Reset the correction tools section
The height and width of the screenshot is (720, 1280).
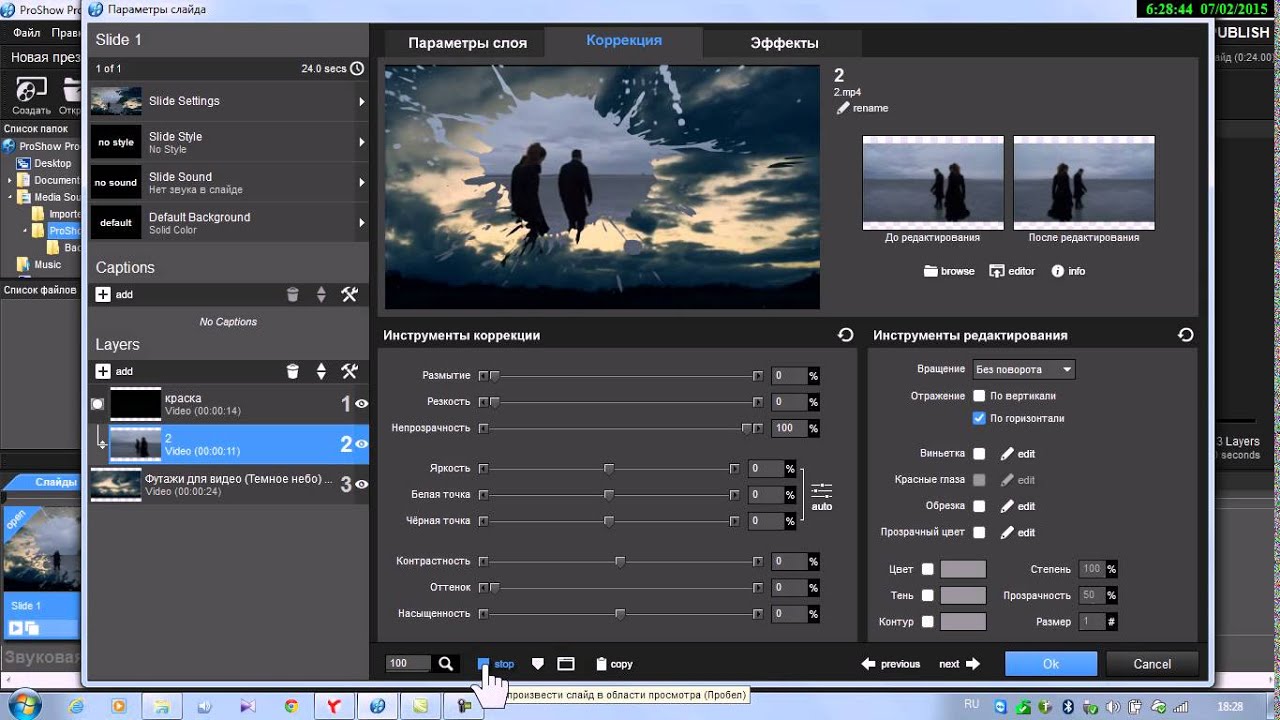pos(846,336)
